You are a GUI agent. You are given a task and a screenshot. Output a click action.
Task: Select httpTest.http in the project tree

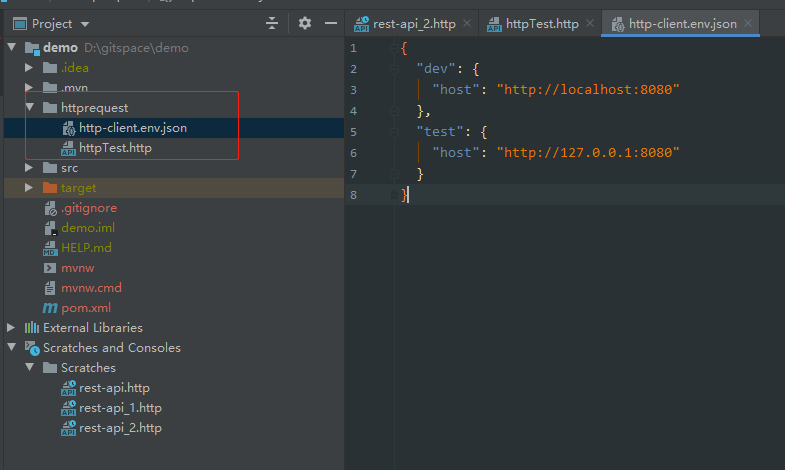[x=115, y=147]
